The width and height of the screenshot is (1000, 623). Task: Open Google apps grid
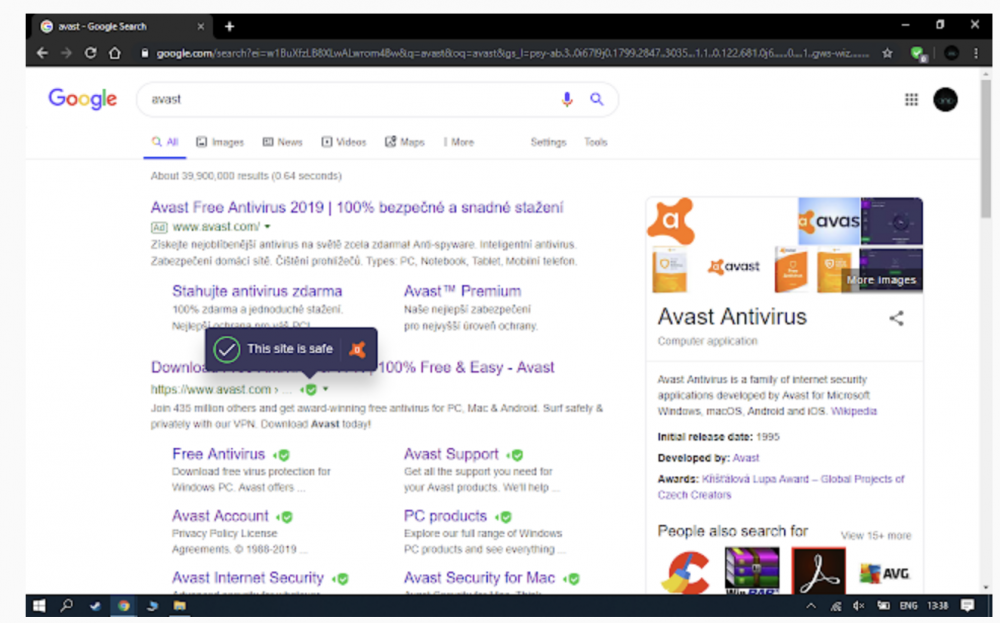coord(911,99)
